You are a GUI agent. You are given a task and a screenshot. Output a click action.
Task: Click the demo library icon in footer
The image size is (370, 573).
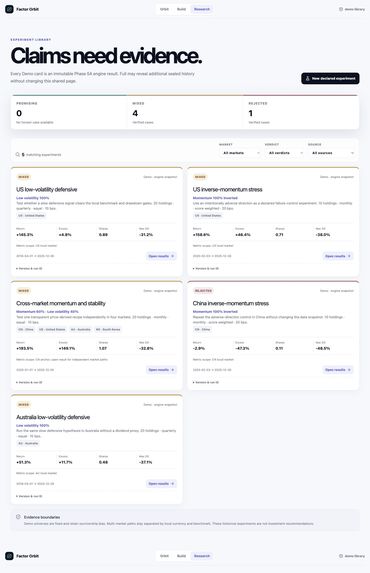(x=341, y=556)
